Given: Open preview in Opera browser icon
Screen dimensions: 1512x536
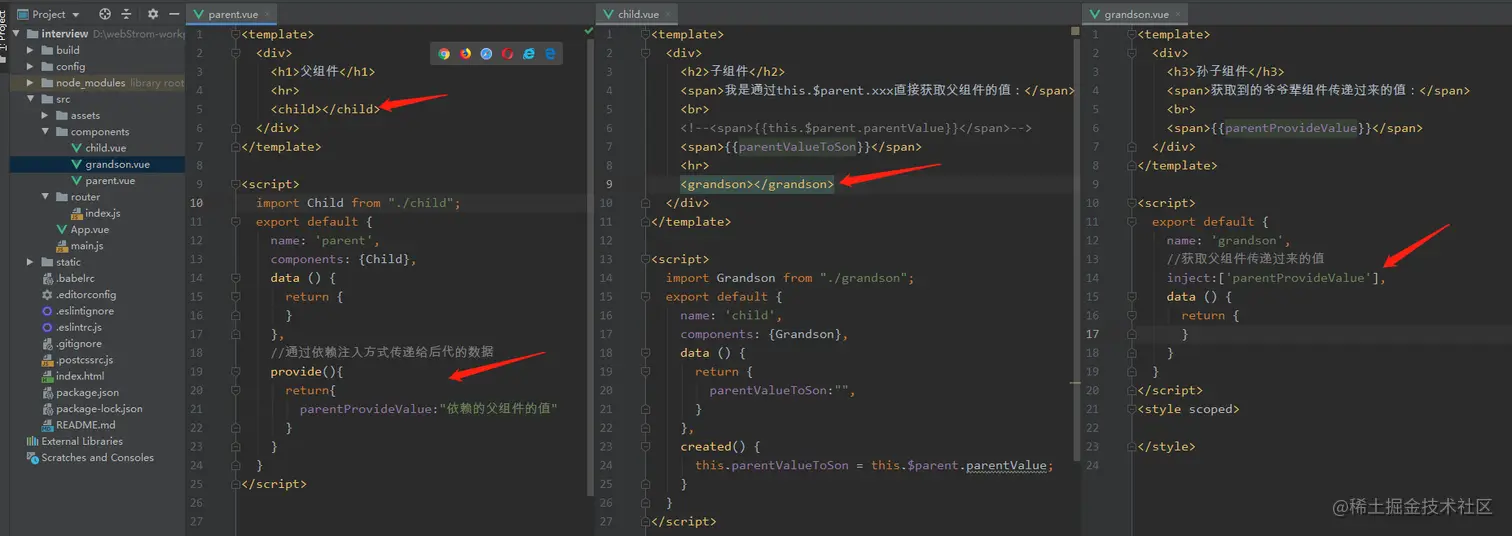Looking at the screenshot, I should pyautogui.click(x=508, y=54).
